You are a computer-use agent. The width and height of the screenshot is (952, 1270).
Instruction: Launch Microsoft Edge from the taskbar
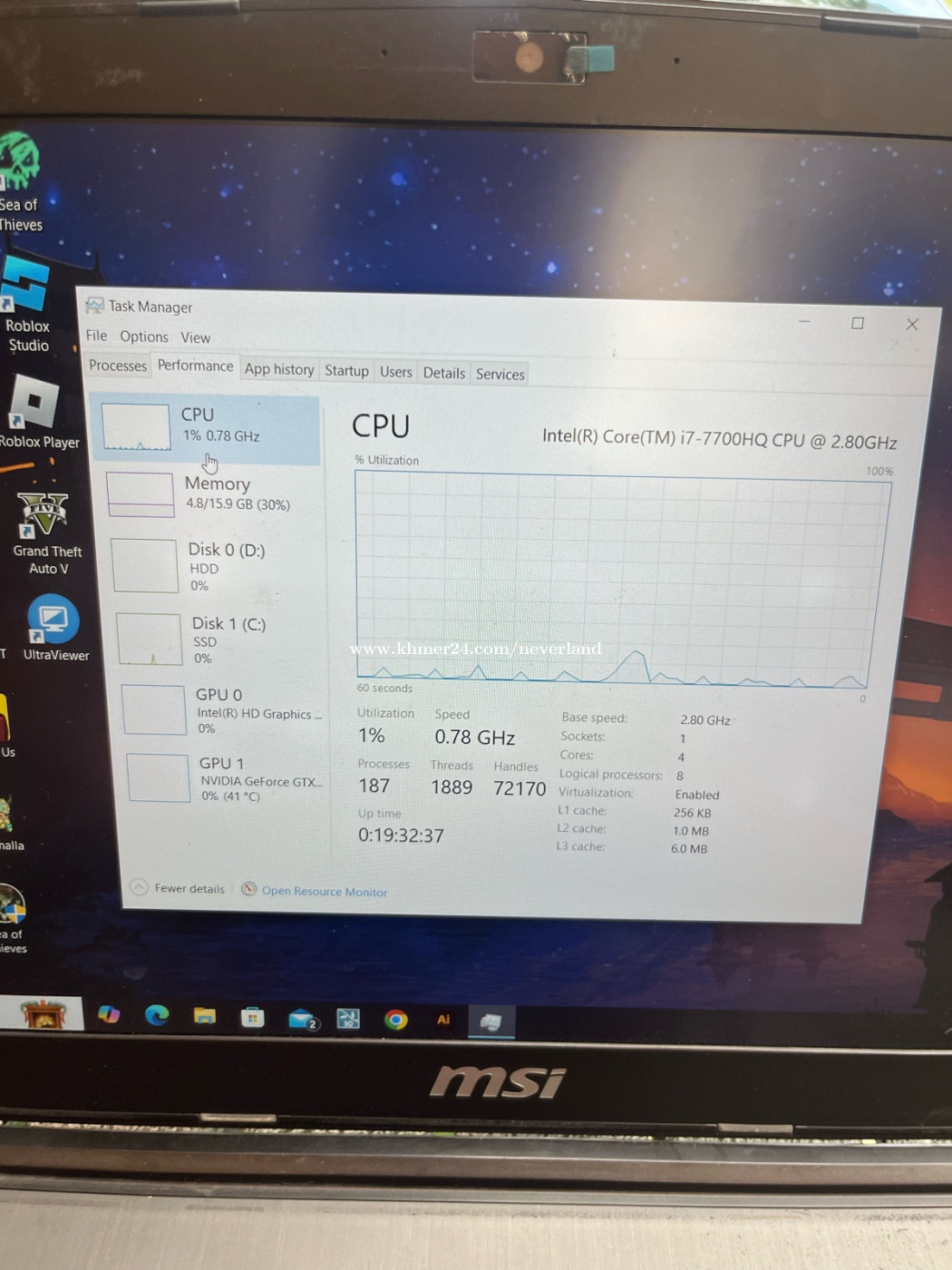(157, 1015)
